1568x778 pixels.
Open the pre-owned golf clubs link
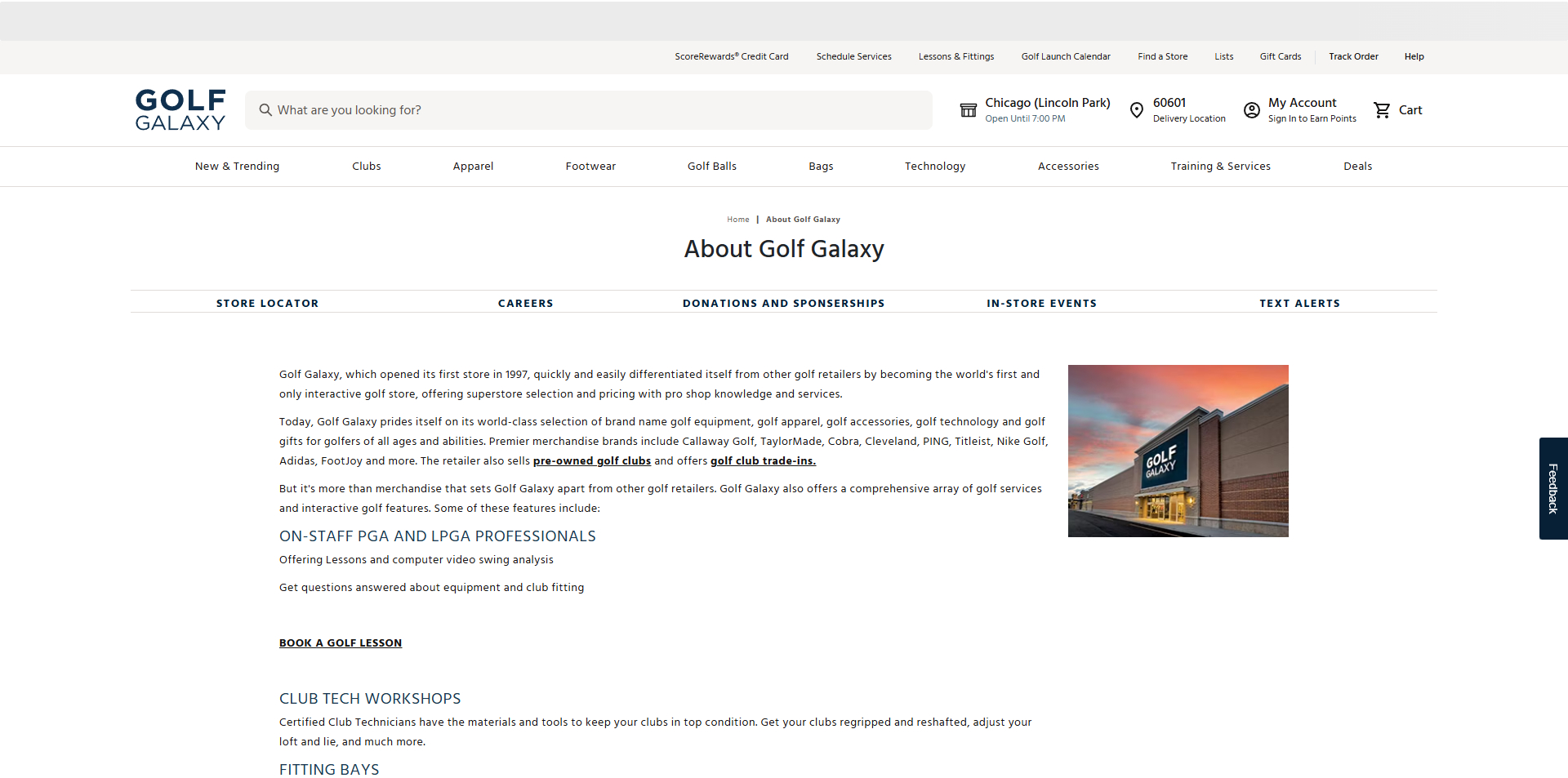(590, 460)
